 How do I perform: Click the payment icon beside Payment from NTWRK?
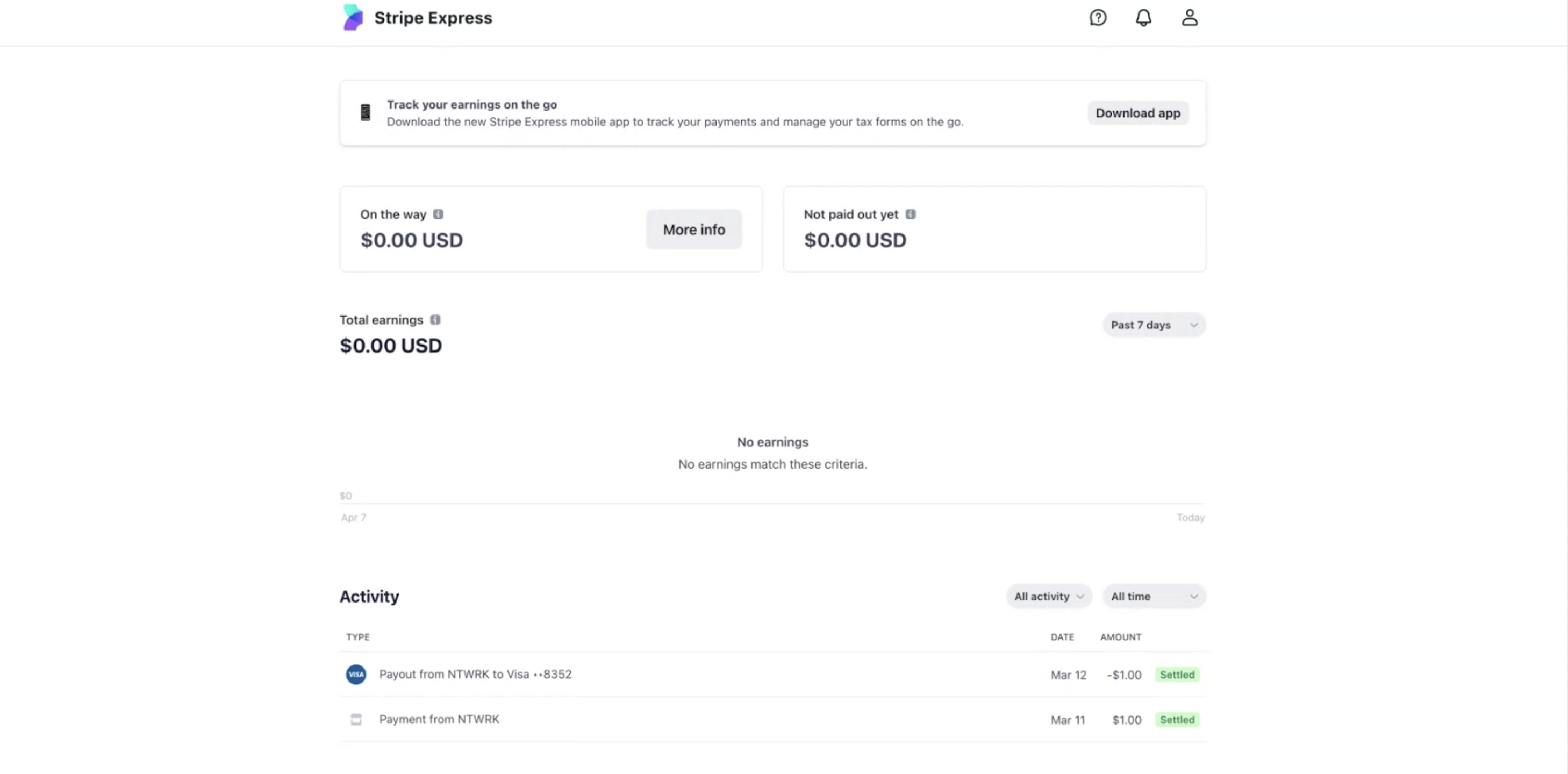click(x=356, y=719)
